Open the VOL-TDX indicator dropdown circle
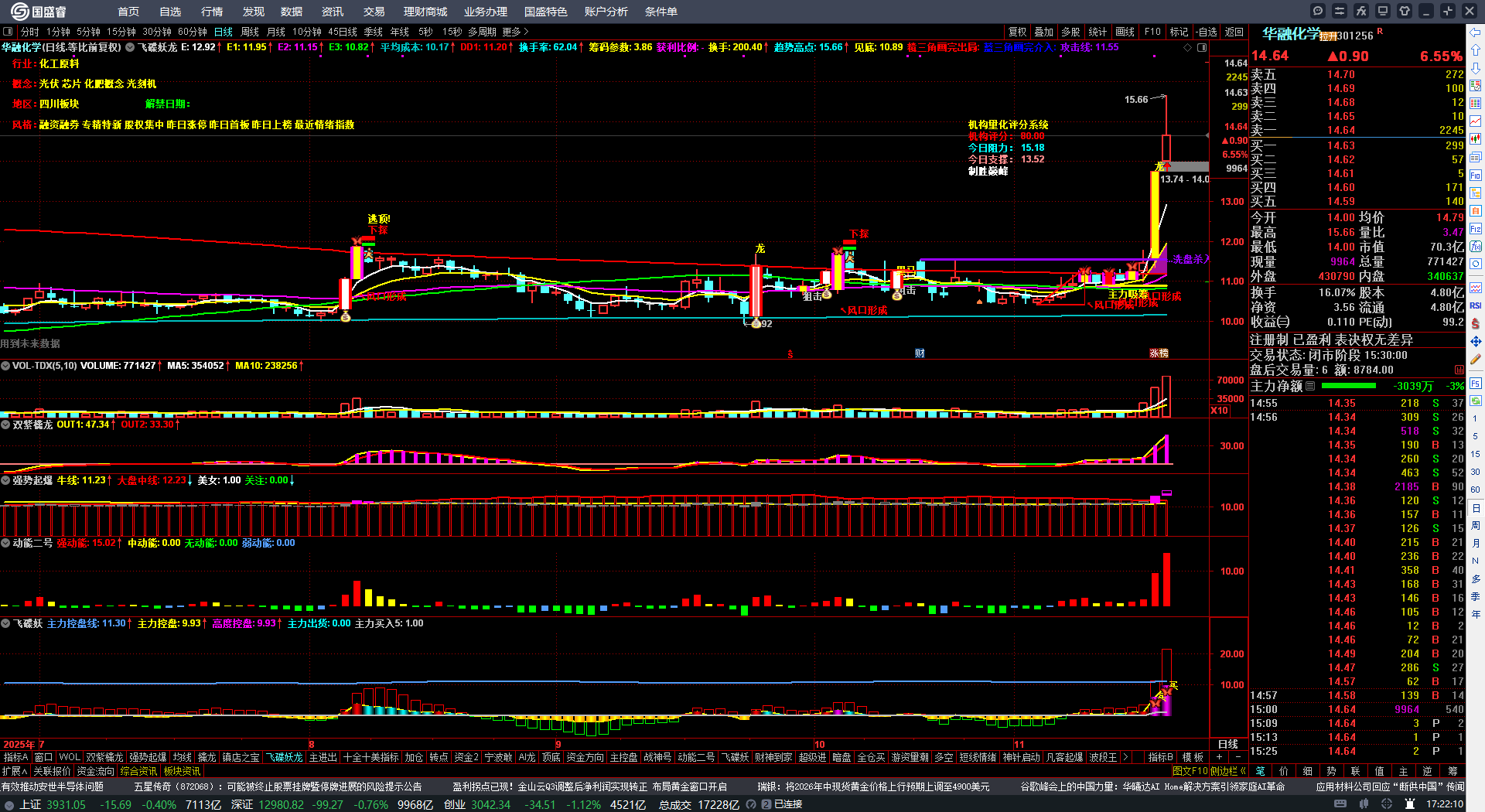Screen dimensions: 1485x812 tap(5, 366)
